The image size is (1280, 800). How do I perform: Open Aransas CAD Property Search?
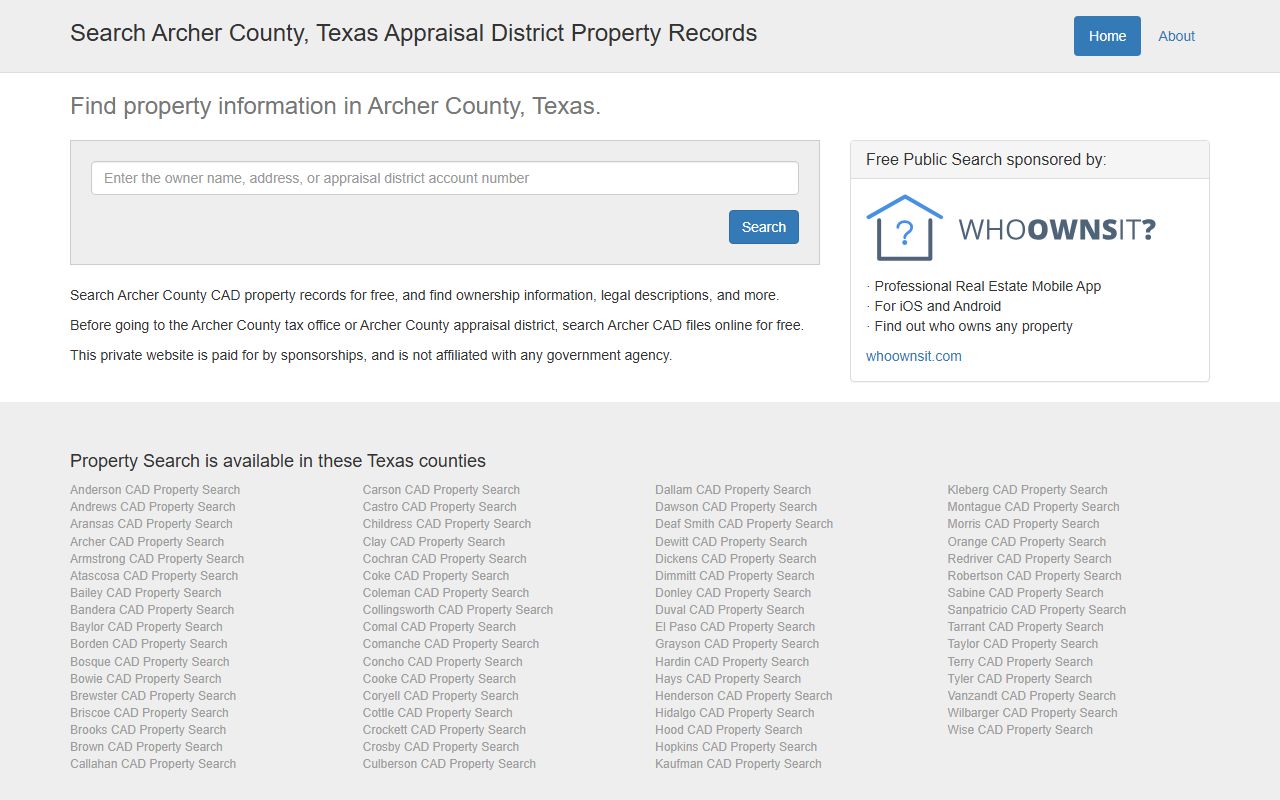(151, 524)
